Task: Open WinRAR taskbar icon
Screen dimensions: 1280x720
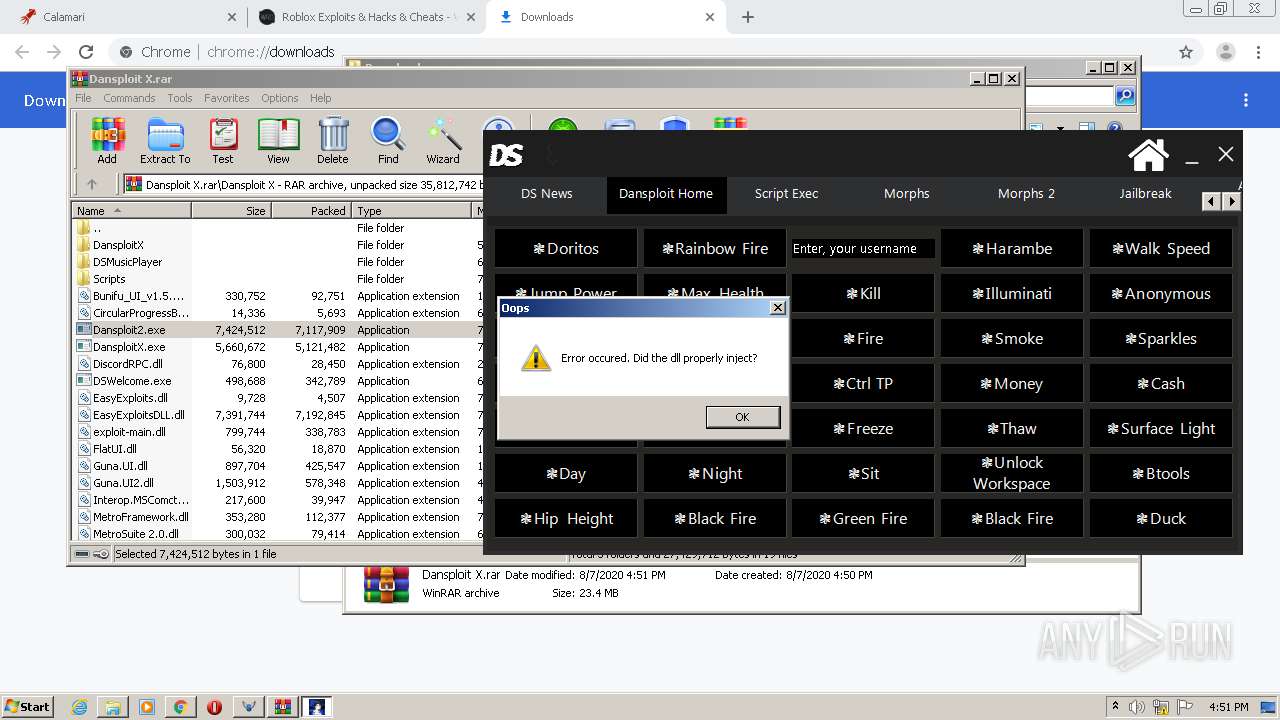Action: pyautogui.click(x=282, y=707)
